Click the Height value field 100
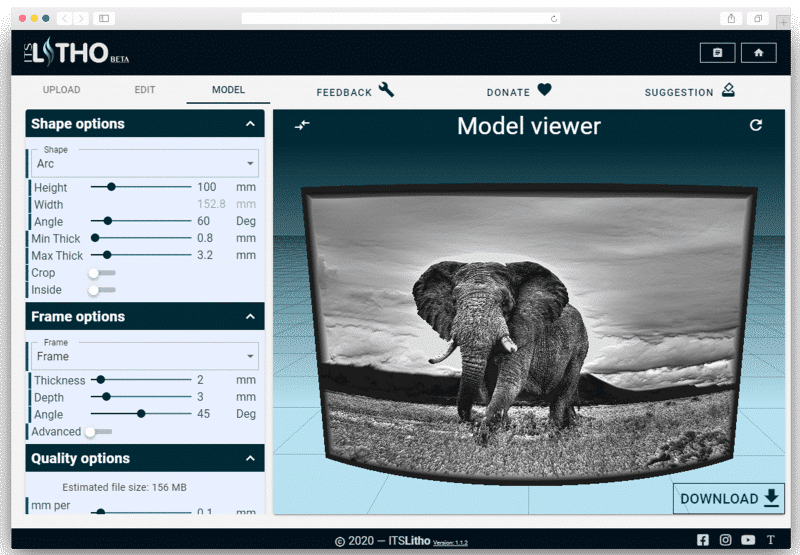 [x=207, y=187]
